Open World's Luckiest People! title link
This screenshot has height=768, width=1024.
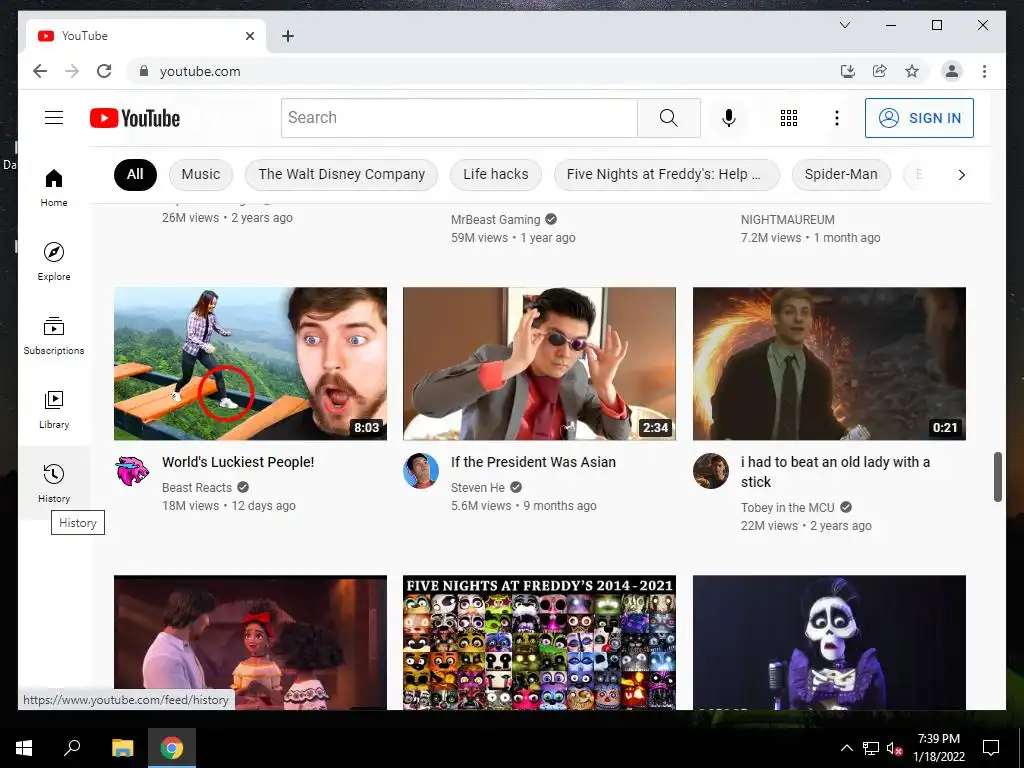click(x=238, y=462)
